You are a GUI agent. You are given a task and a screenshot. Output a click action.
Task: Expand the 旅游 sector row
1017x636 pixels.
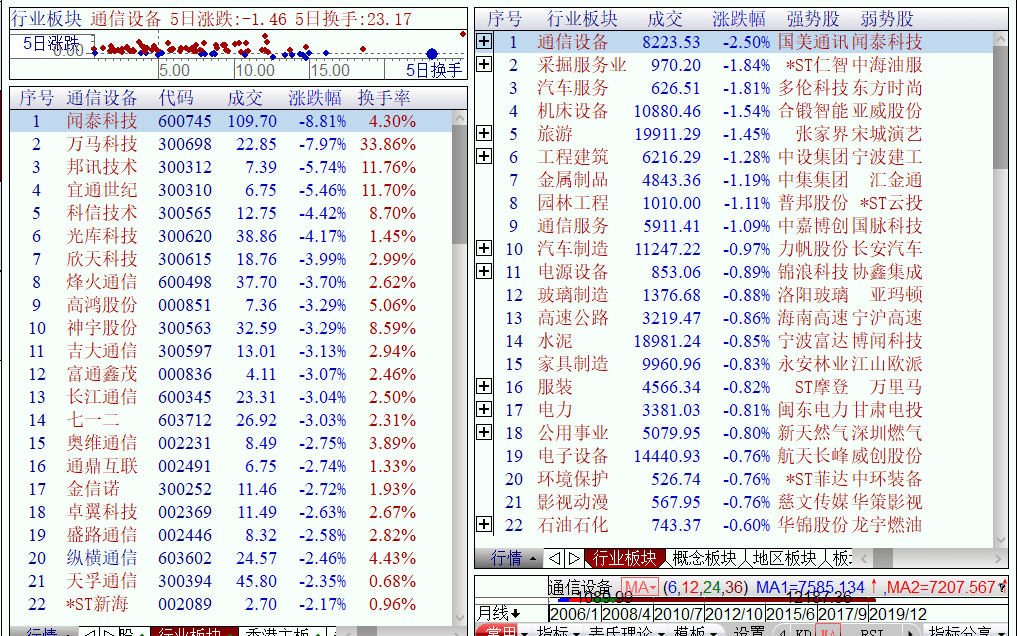coord(484,134)
